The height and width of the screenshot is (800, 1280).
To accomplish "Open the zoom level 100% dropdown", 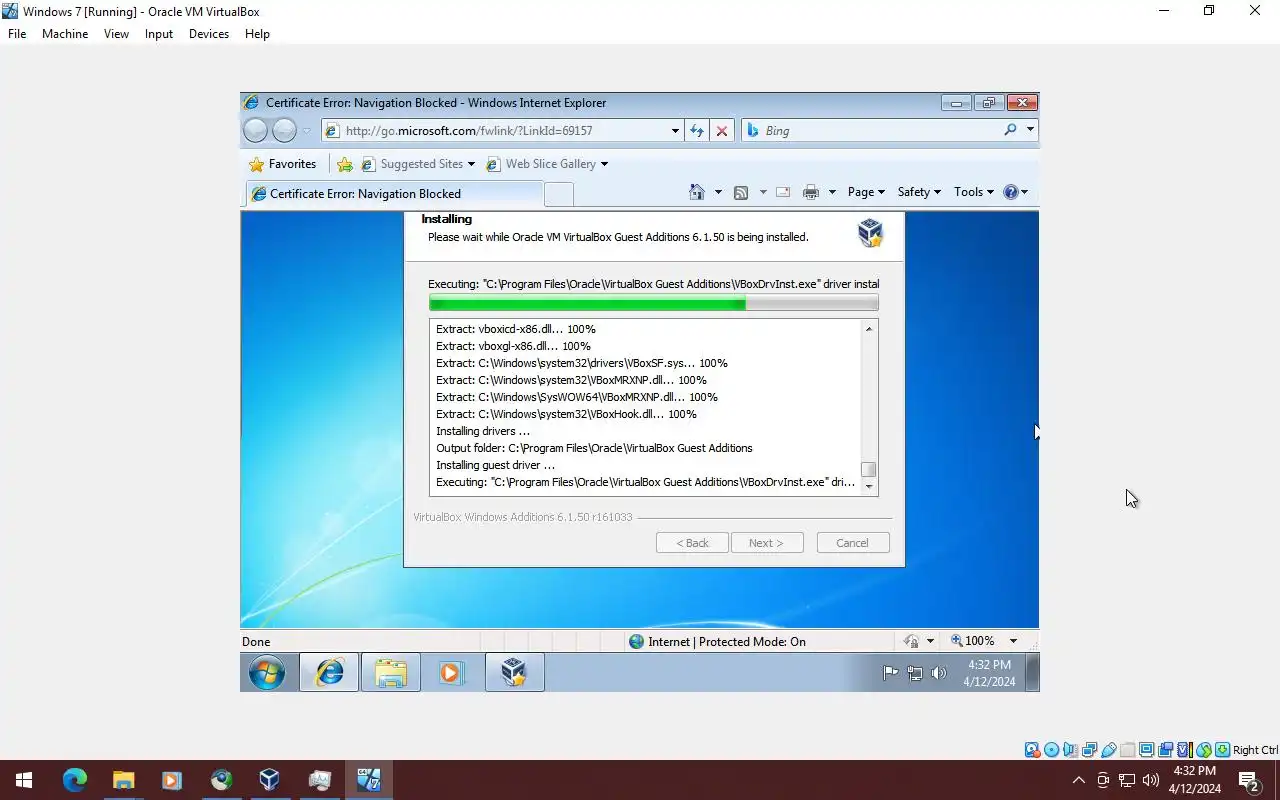I will pyautogui.click(x=1012, y=641).
